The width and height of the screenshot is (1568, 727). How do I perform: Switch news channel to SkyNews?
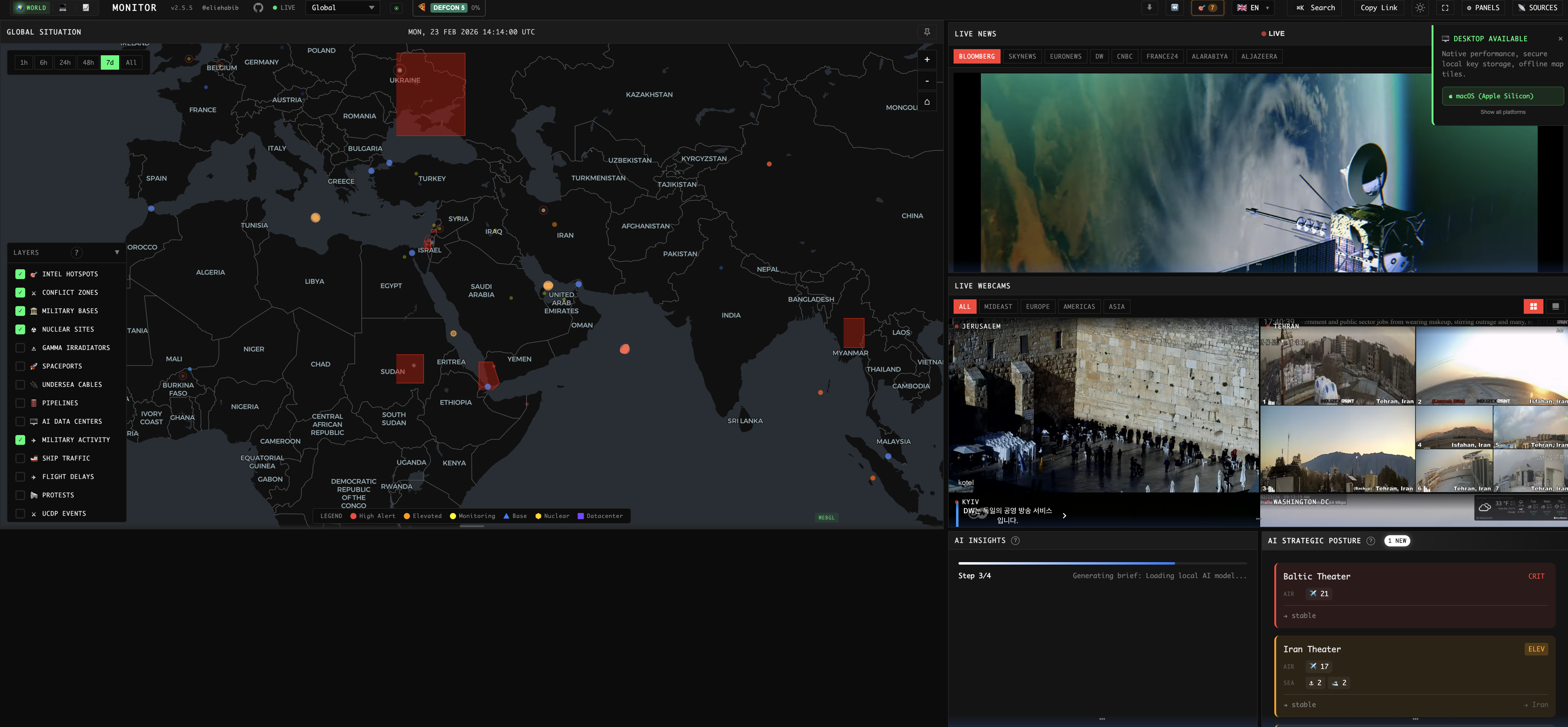coord(1022,56)
